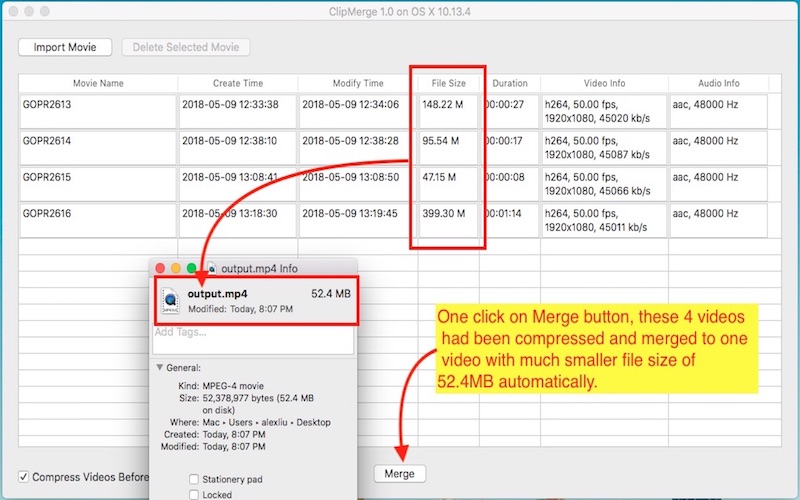Zoom the output.mp4 Info window

[191, 268]
